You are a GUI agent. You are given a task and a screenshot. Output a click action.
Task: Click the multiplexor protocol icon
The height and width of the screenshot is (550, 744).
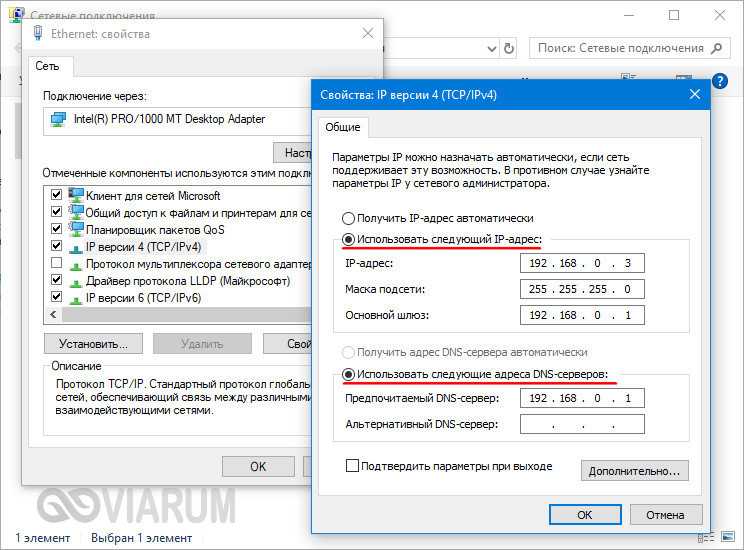coord(76,265)
